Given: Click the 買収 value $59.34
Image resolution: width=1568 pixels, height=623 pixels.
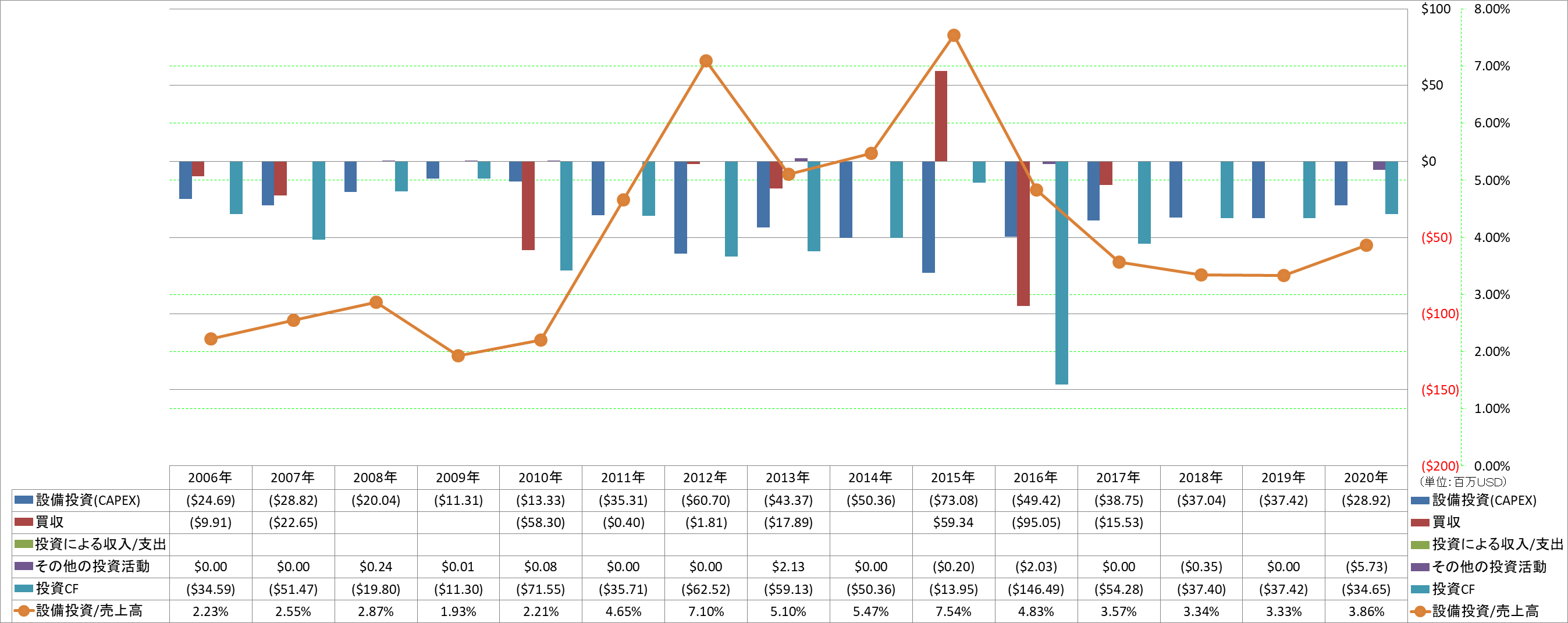Looking at the screenshot, I should [953, 522].
